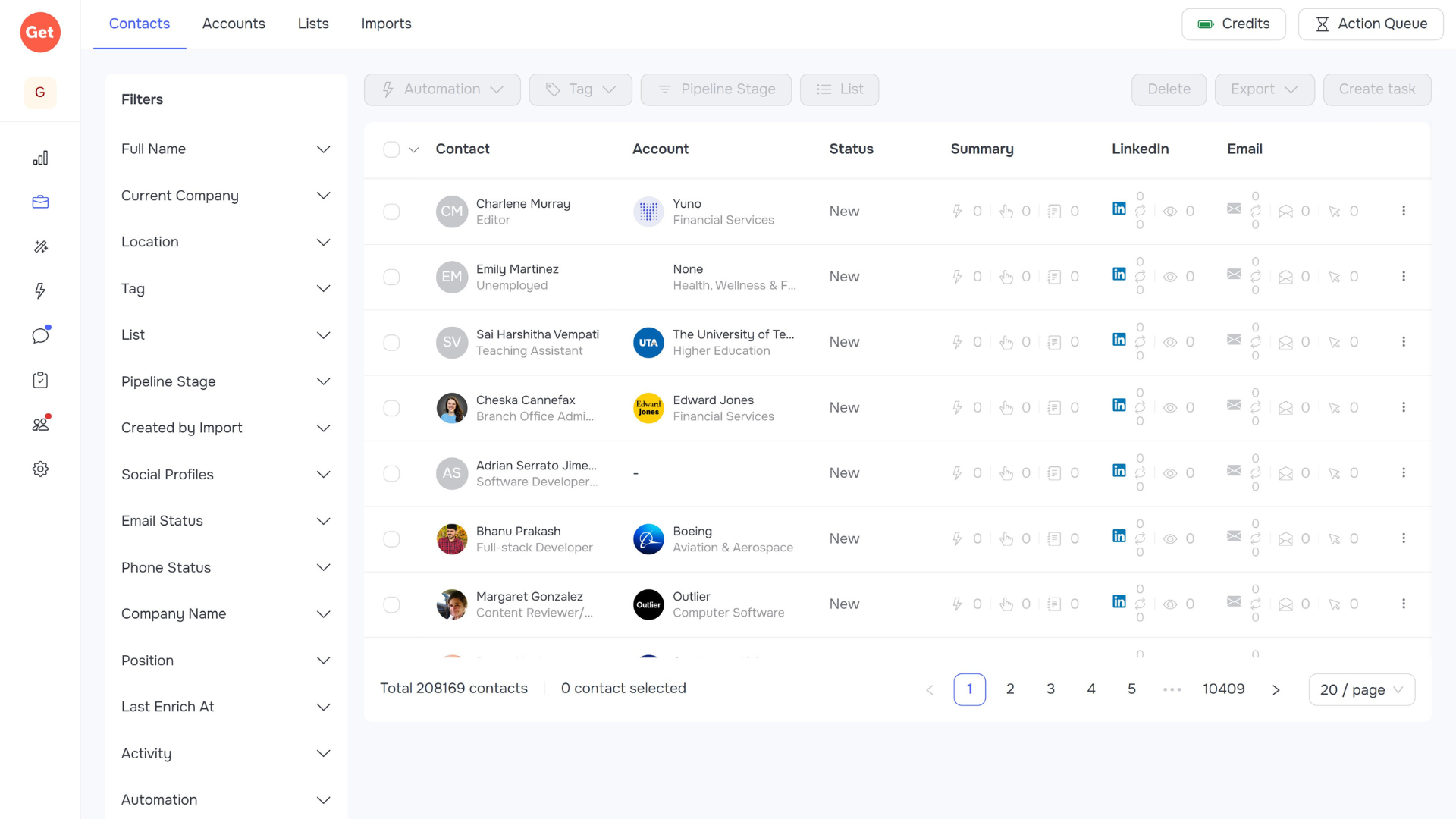Click the Credits button
The height and width of the screenshot is (819, 1456).
1233,24
